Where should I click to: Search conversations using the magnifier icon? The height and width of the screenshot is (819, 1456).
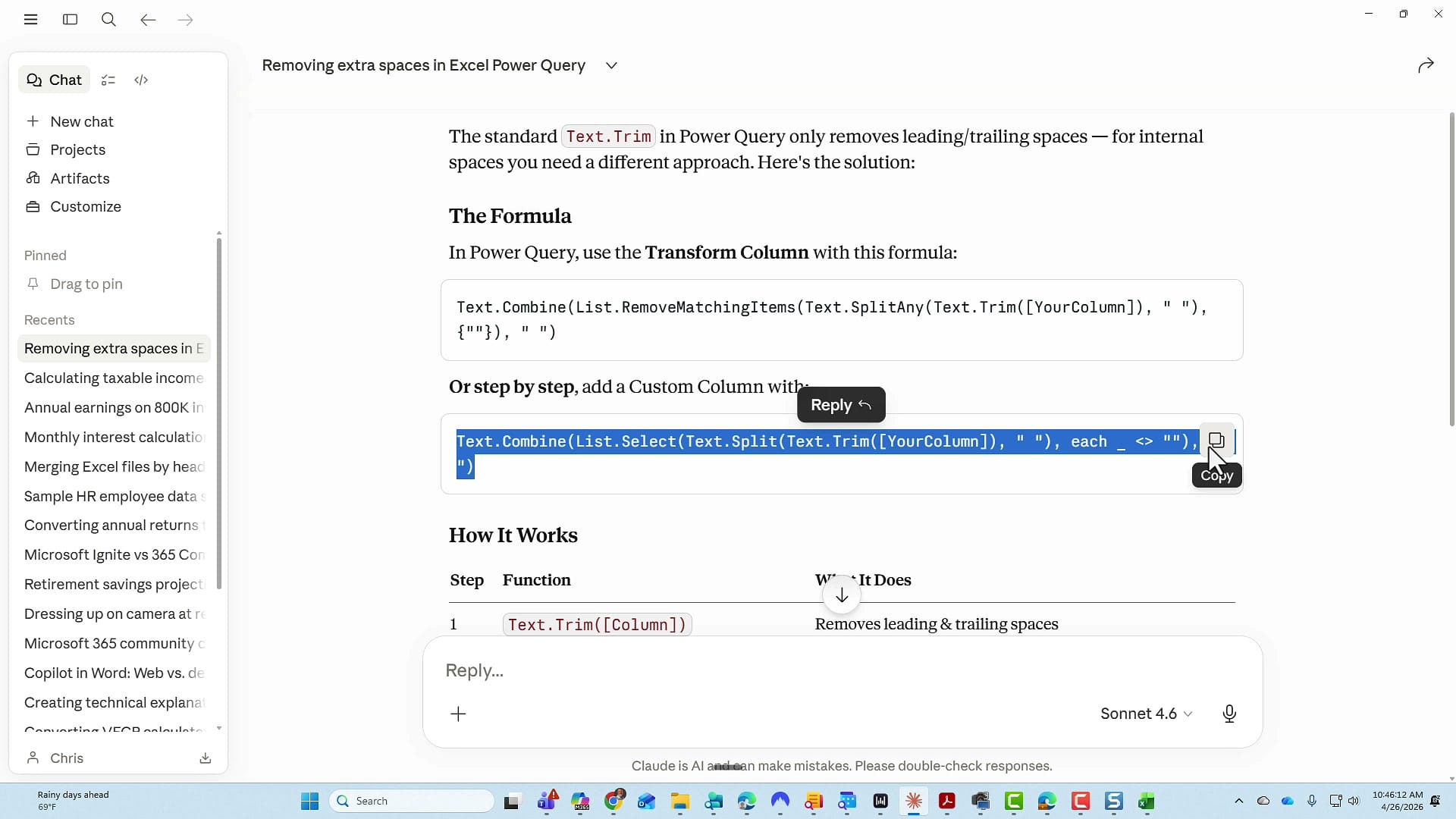click(108, 20)
